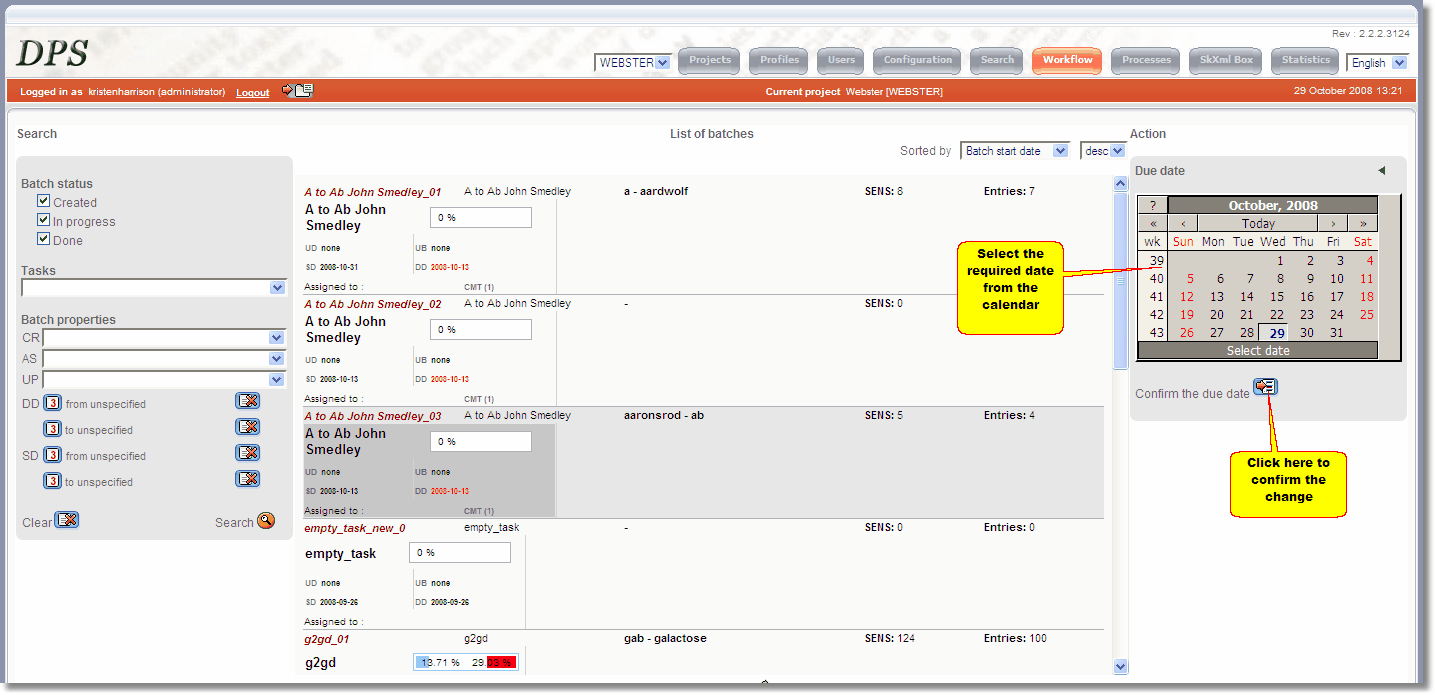Toggle the In progress batch status checkbox
1435x695 pixels.
(43, 220)
